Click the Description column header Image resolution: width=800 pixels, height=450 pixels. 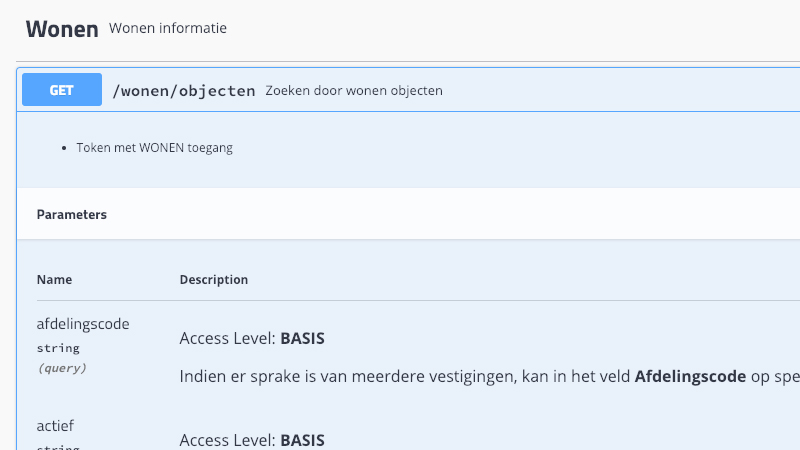coord(214,280)
